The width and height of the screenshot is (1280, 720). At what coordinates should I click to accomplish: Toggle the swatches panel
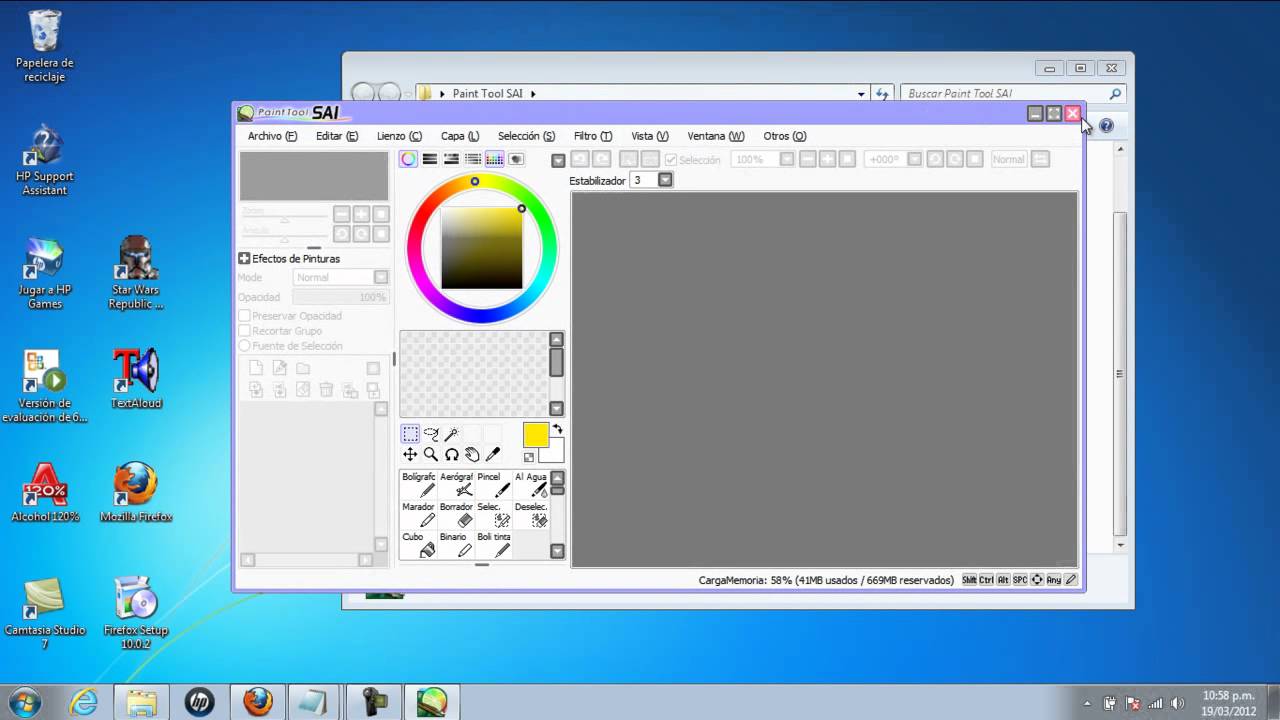pos(494,159)
